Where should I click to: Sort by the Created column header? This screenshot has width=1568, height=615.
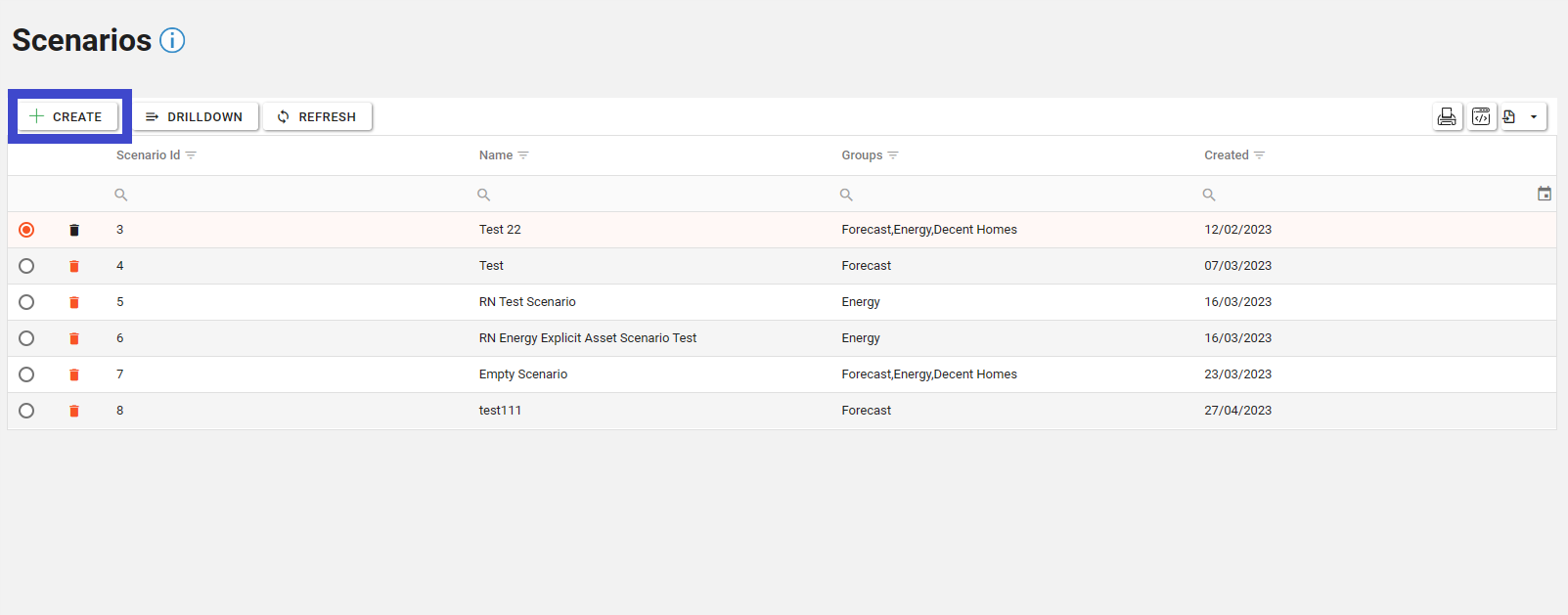coord(1226,155)
